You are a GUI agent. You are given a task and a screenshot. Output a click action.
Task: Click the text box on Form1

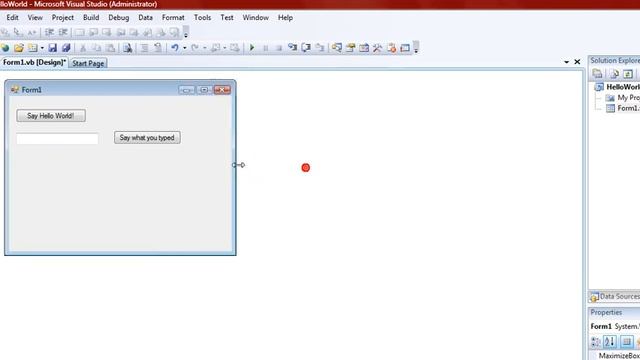coord(57,139)
